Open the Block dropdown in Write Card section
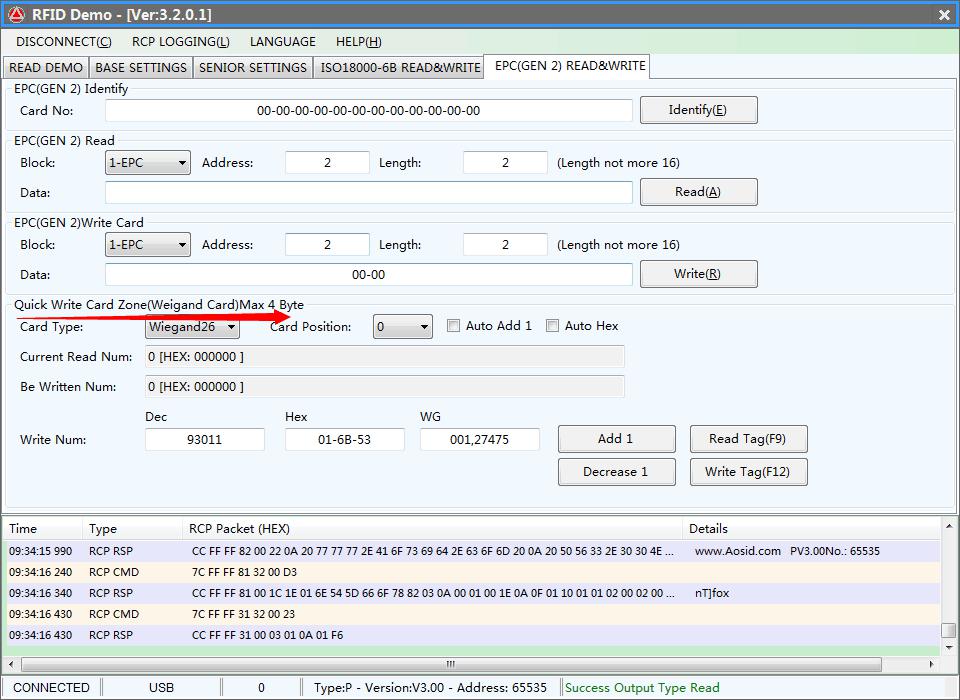 tap(148, 245)
